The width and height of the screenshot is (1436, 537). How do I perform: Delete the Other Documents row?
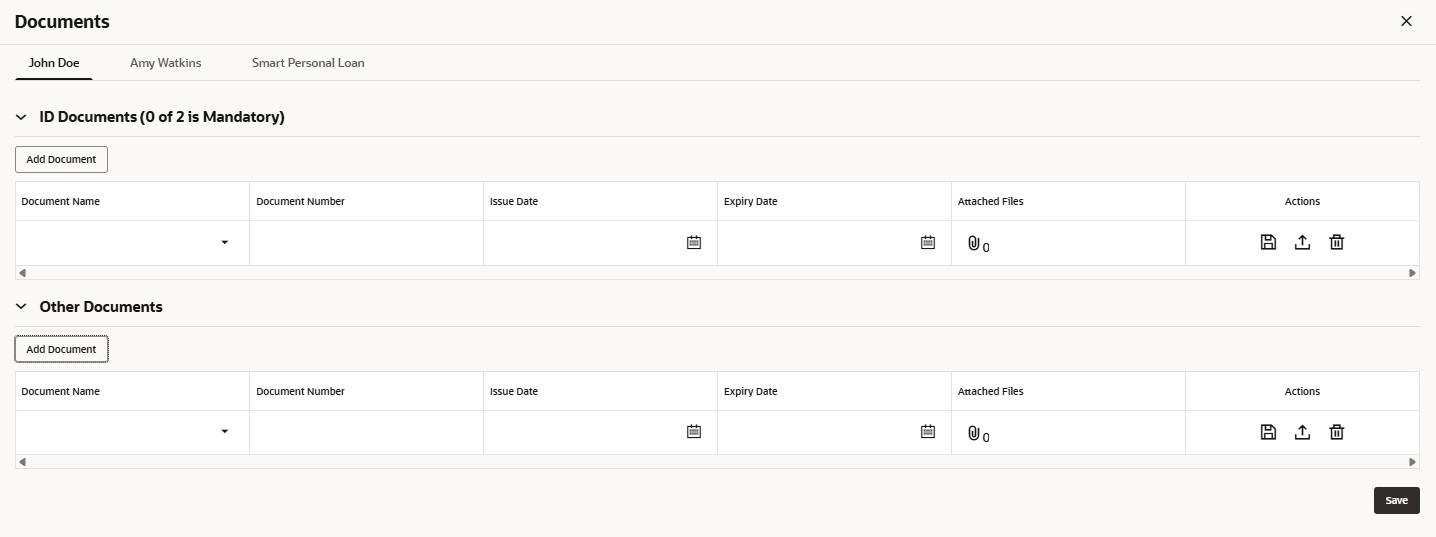click(x=1336, y=432)
